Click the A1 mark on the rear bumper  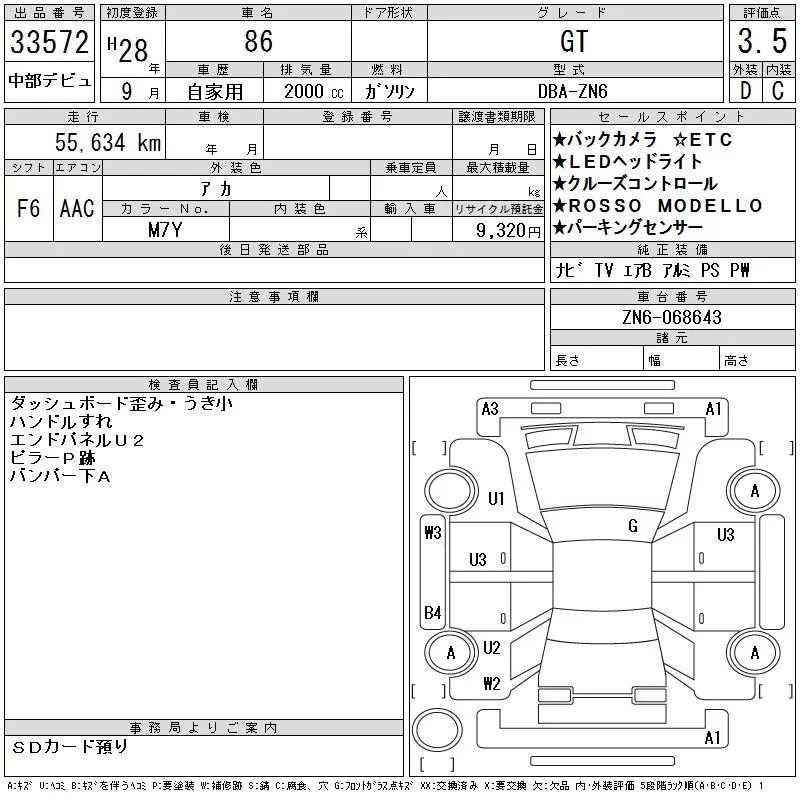(x=712, y=738)
